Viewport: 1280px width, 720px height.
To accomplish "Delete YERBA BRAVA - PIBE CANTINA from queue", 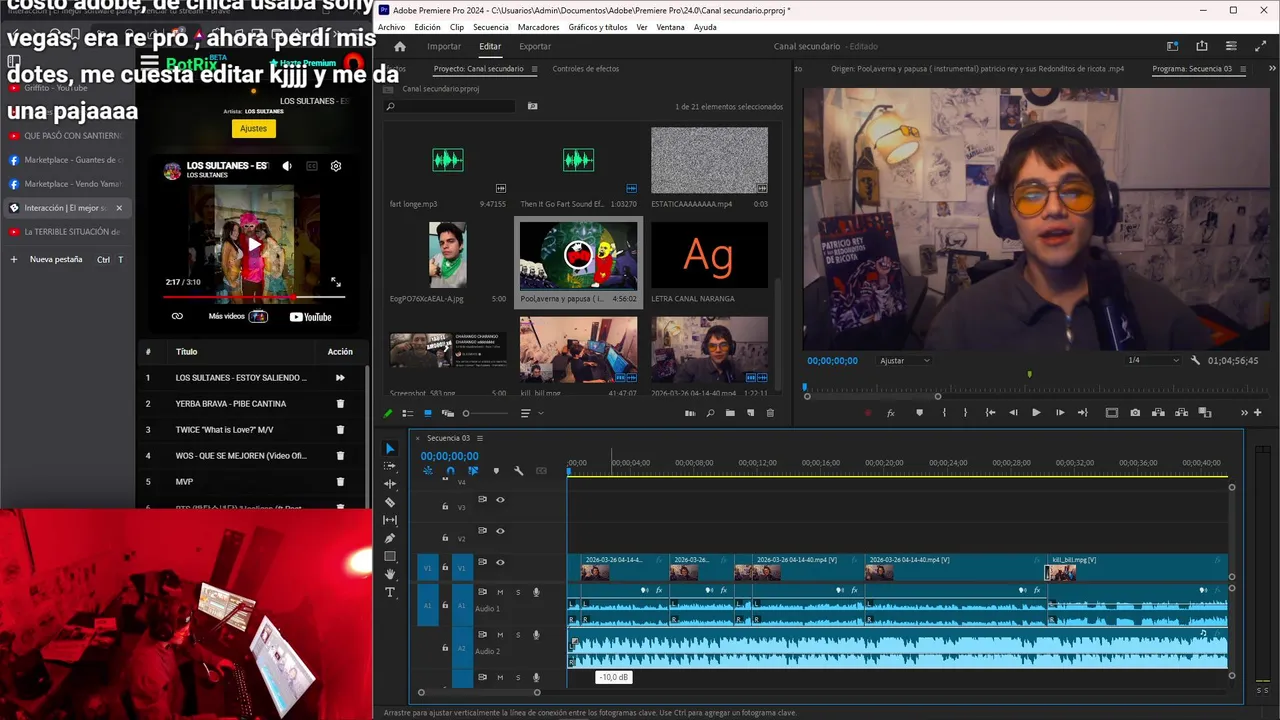I will click(x=340, y=404).
